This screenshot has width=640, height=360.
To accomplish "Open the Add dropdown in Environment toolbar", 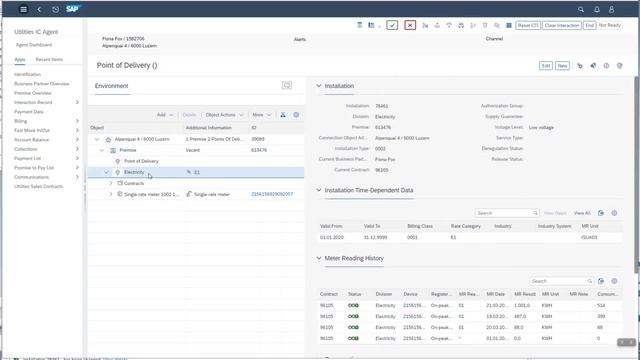I will point(165,115).
